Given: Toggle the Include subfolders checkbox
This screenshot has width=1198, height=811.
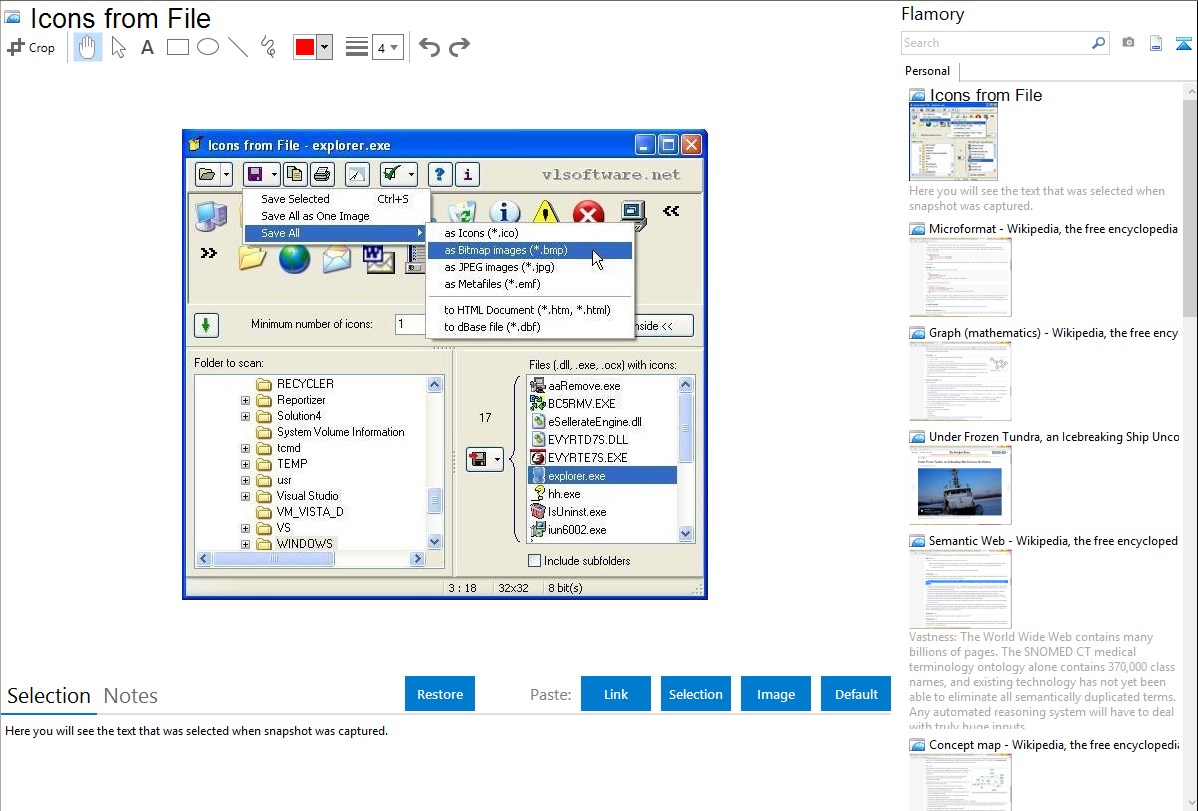Looking at the screenshot, I should [534, 561].
